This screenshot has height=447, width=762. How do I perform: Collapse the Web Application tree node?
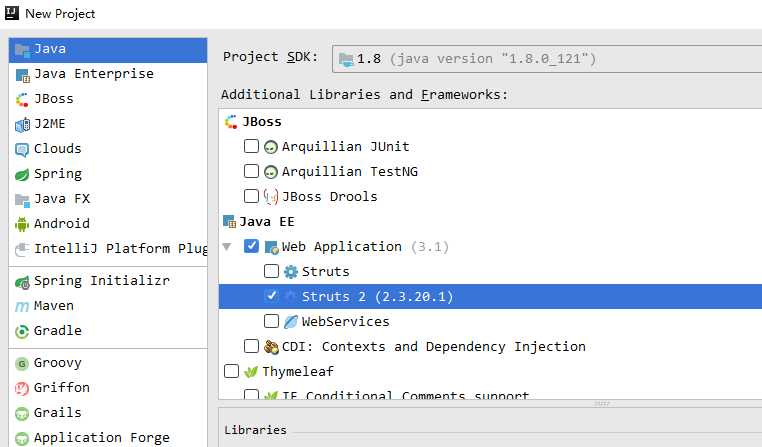tap(227, 247)
